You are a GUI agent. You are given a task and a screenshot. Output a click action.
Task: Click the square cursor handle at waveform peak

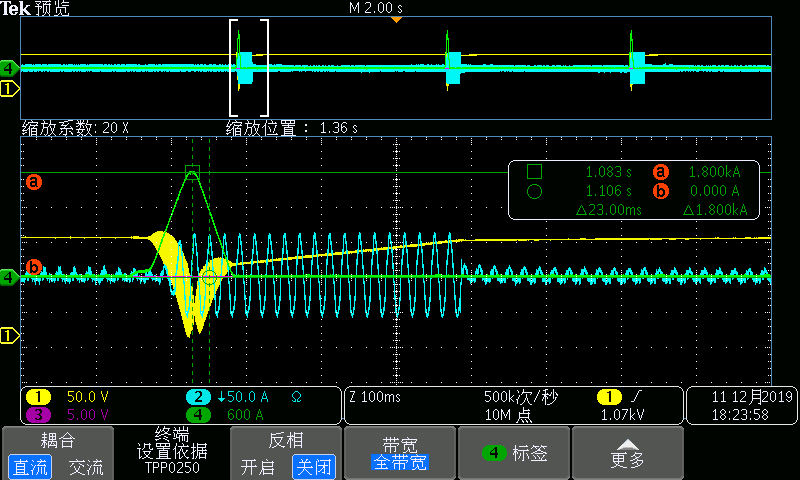coord(193,171)
